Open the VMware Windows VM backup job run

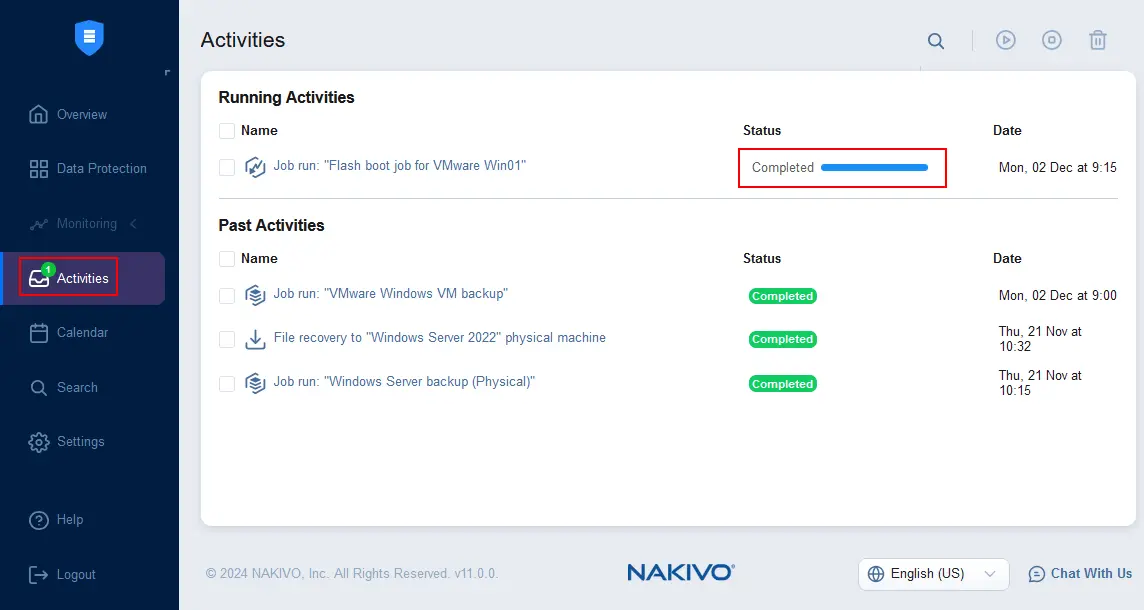(x=390, y=294)
